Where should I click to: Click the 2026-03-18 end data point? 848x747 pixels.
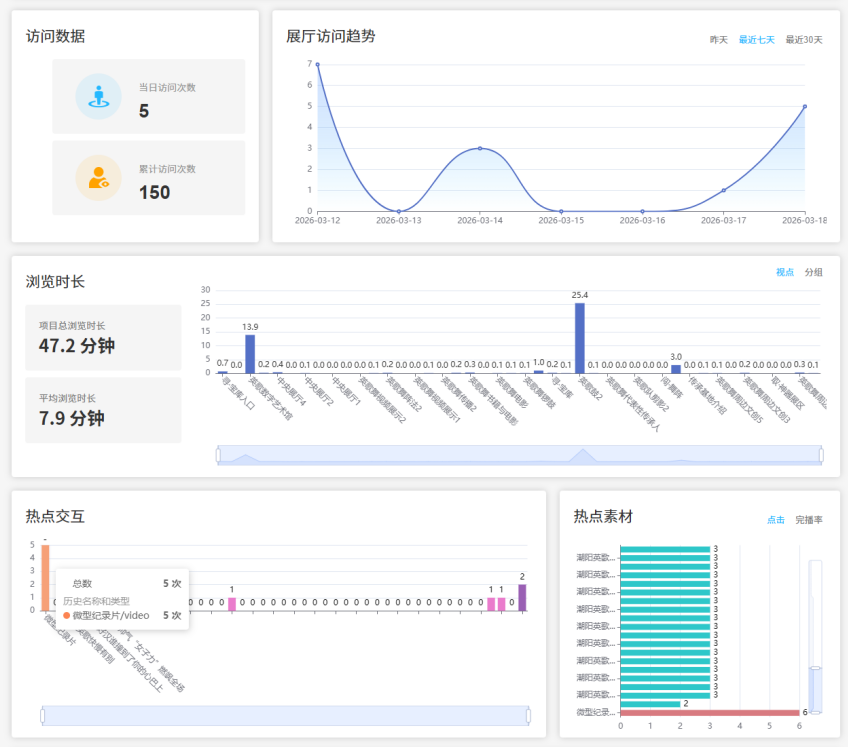[805, 106]
